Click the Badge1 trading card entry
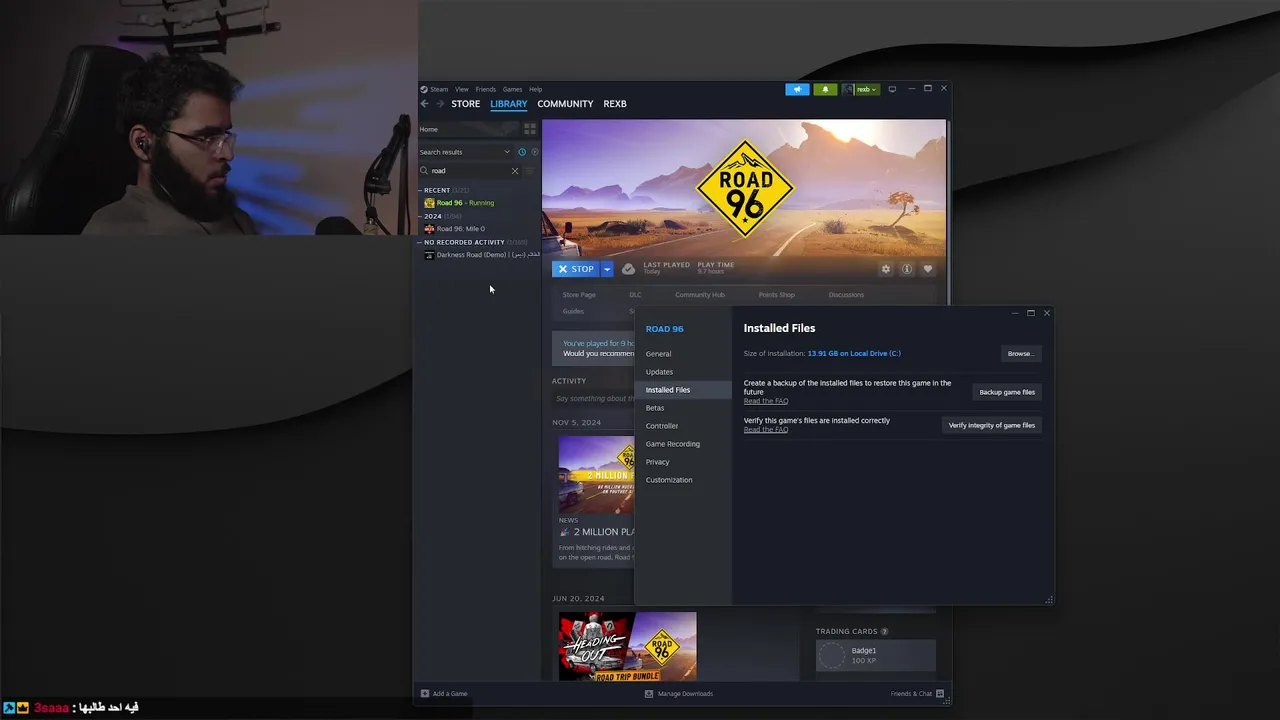The image size is (1280, 720). pyautogui.click(x=876, y=655)
